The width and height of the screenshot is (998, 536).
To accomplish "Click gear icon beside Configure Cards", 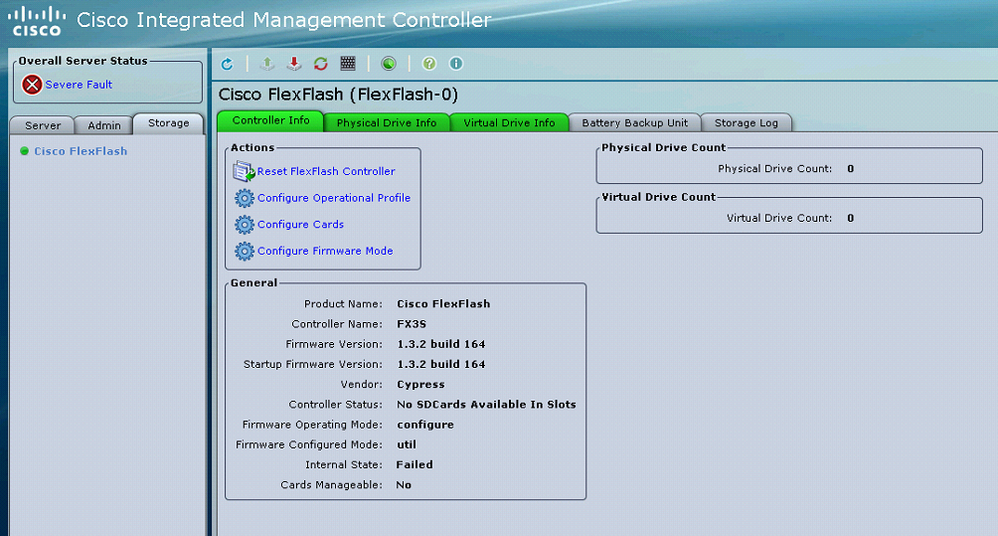I will [244, 225].
